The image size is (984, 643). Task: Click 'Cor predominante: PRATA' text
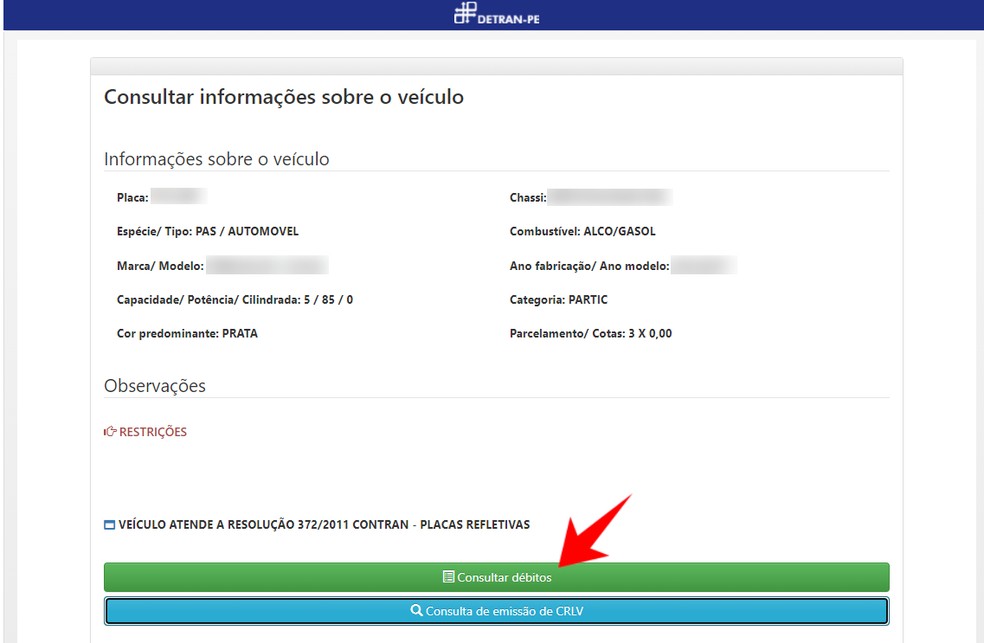tap(187, 334)
